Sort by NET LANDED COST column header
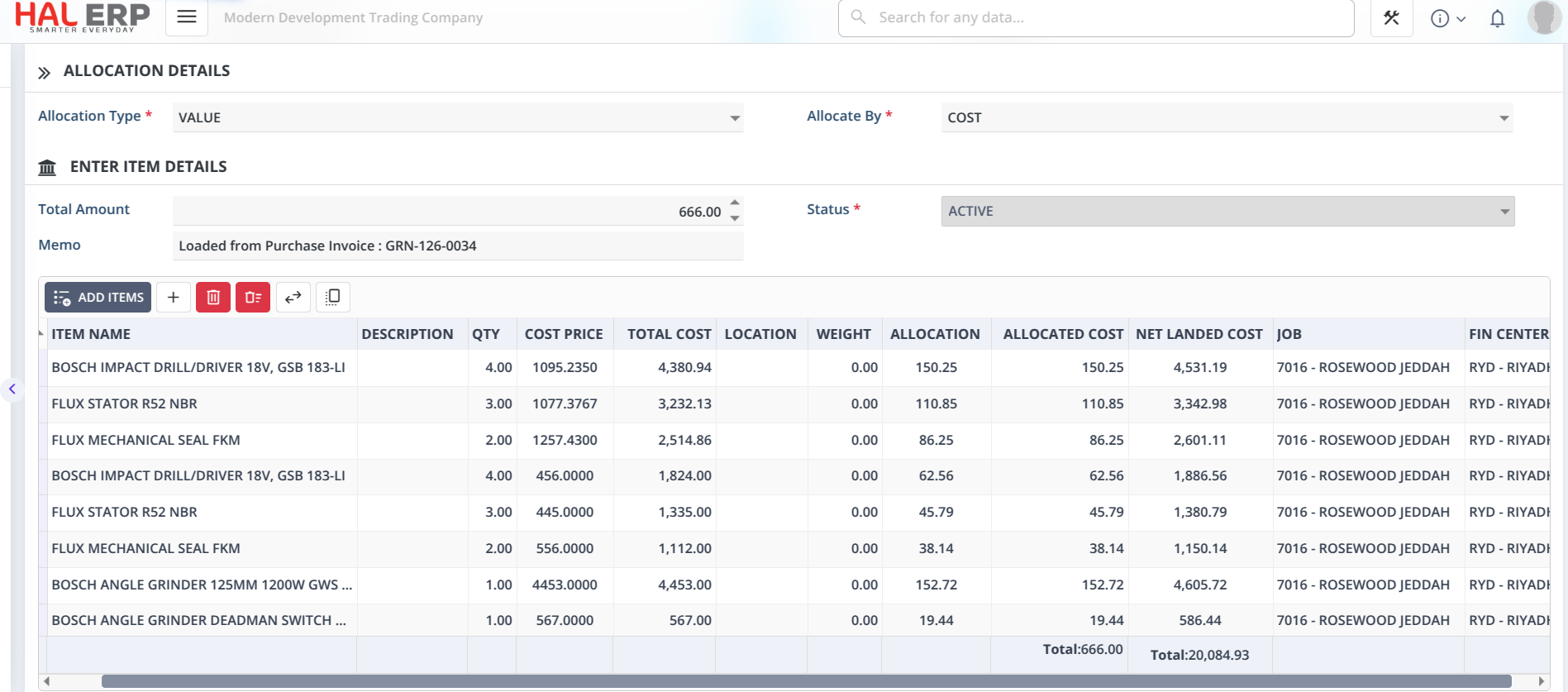The image size is (1568, 692). 1199,334
